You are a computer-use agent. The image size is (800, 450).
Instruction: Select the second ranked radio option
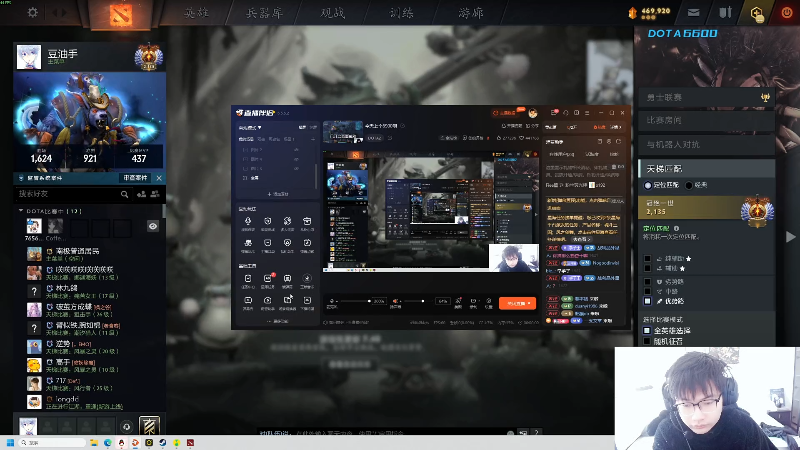click(689, 185)
